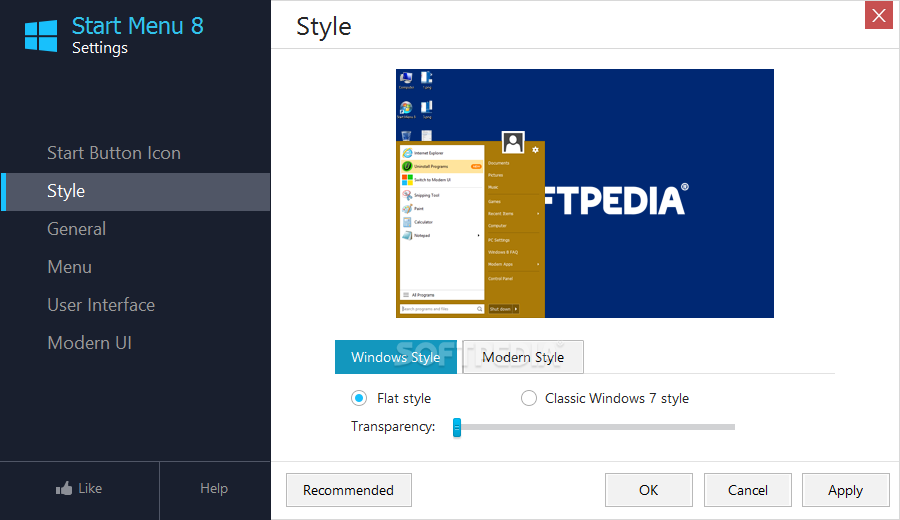Viewport: 900px width, 520px height.
Task: Open the Help link in the sidebar footer
Action: [x=214, y=488]
